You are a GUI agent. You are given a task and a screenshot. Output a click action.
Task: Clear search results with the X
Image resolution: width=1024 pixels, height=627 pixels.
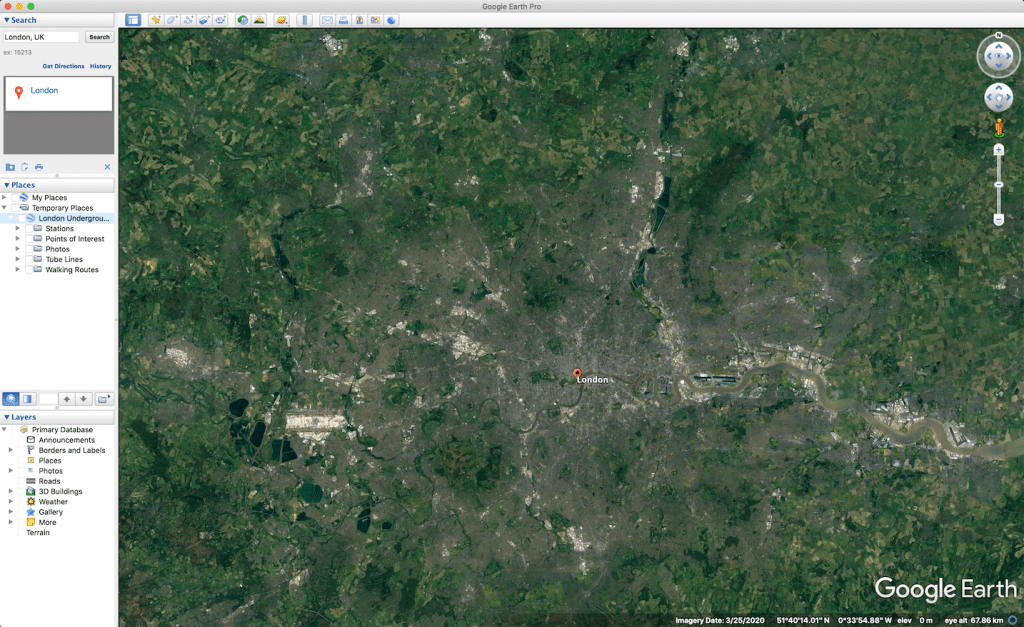coord(107,167)
